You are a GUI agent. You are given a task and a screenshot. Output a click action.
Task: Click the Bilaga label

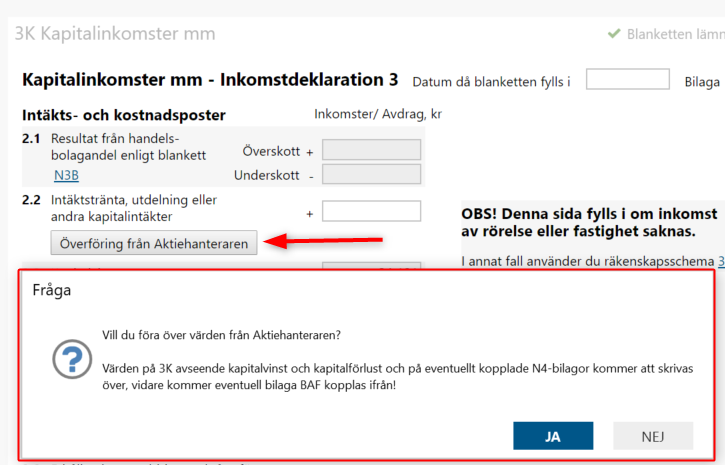[x=702, y=82]
